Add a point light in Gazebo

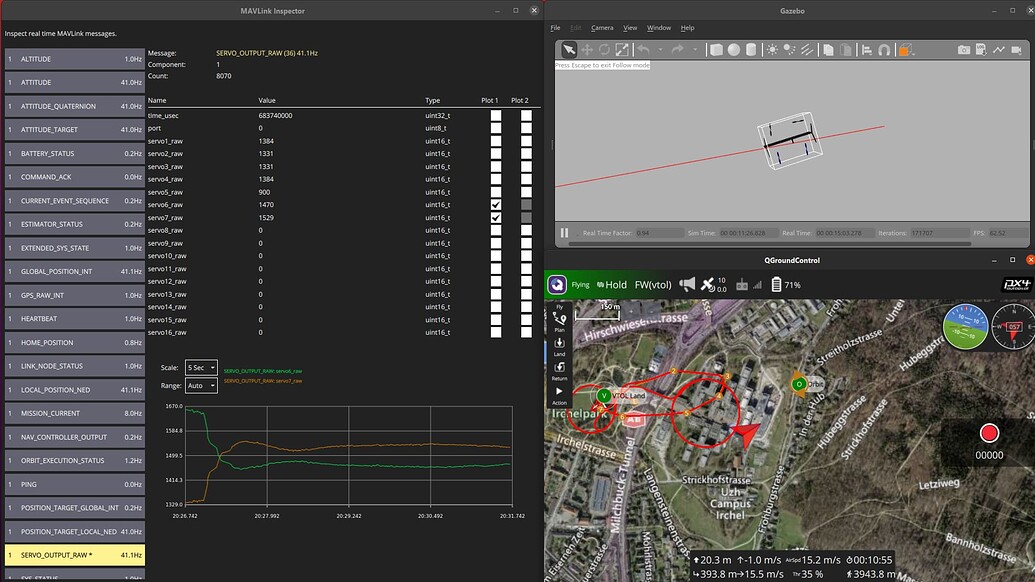point(772,49)
